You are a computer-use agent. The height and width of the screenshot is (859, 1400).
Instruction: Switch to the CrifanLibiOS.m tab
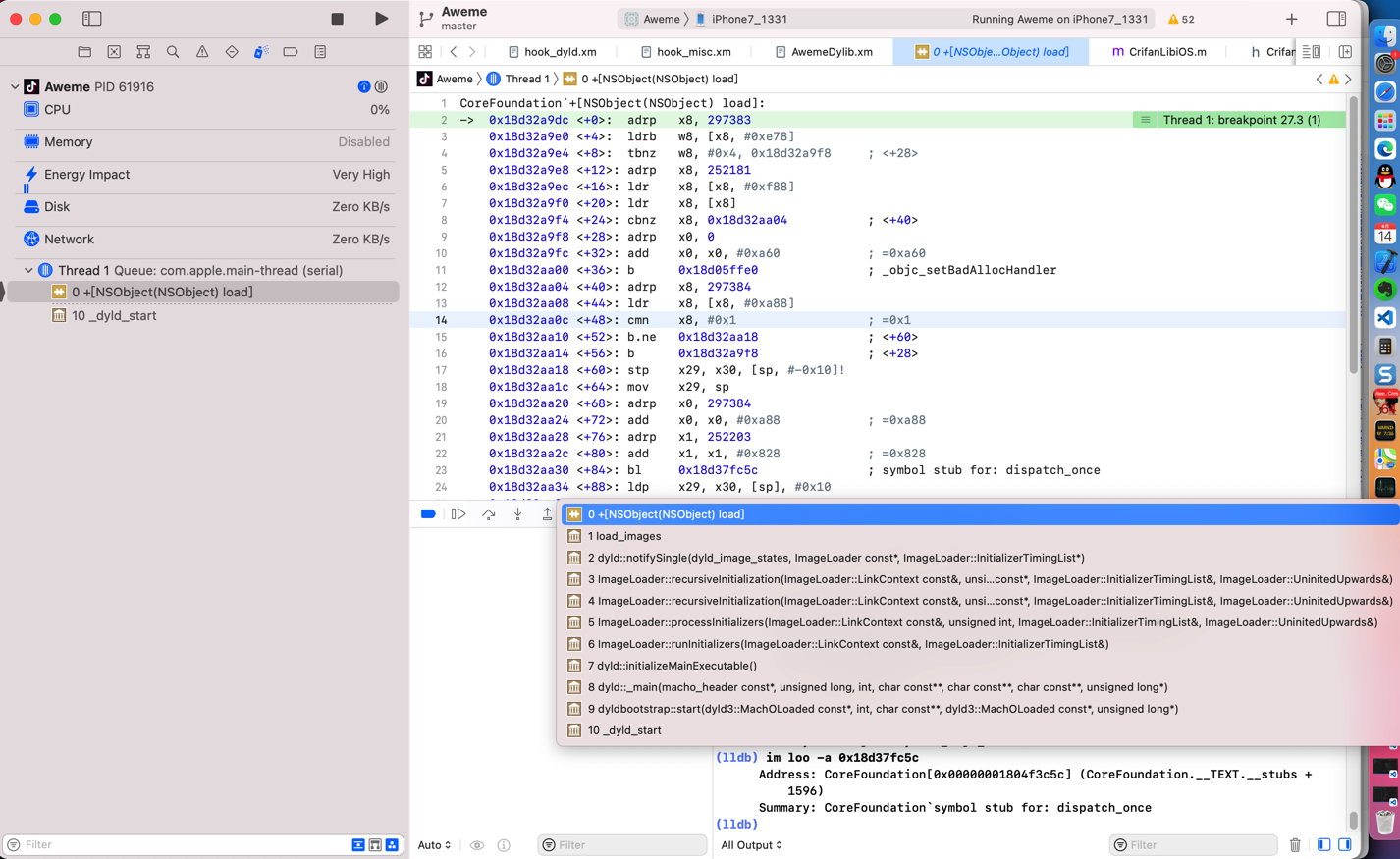(1158, 52)
